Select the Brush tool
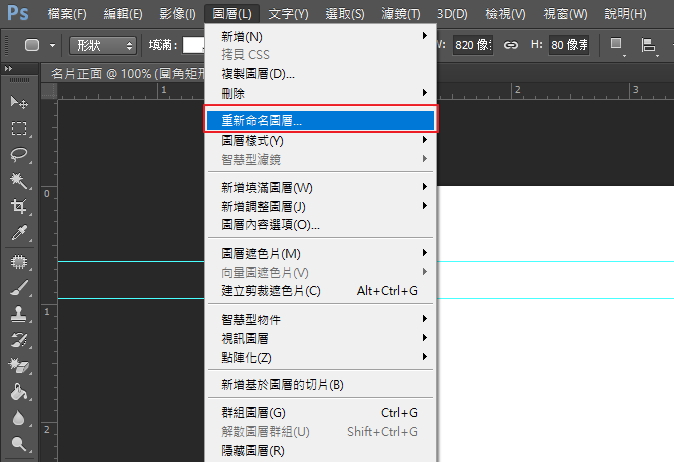This screenshot has width=674, height=462. click(x=19, y=288)
